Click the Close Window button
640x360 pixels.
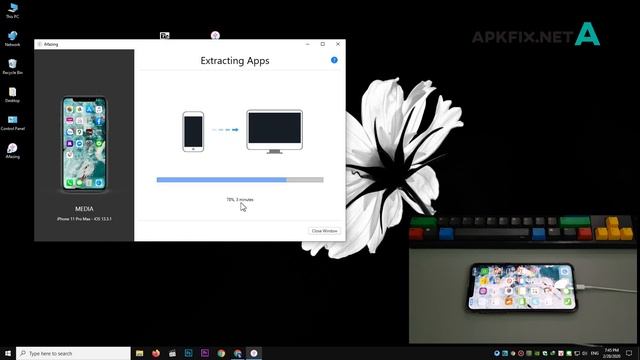tap(324, 231)
